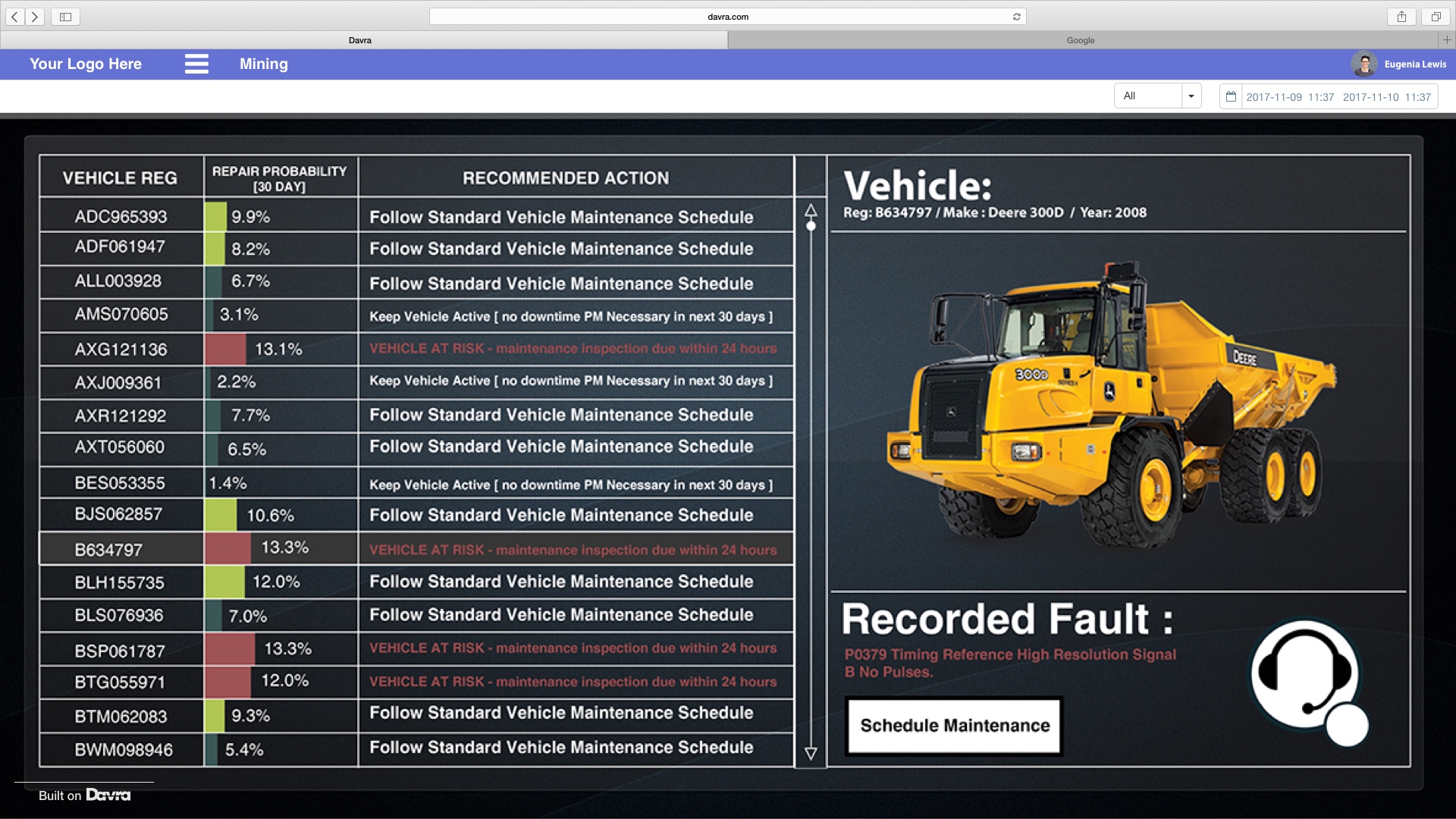1456x819 pixels.
Task: Click the 3.1% probability value
Action: click(x=239, y=315)
